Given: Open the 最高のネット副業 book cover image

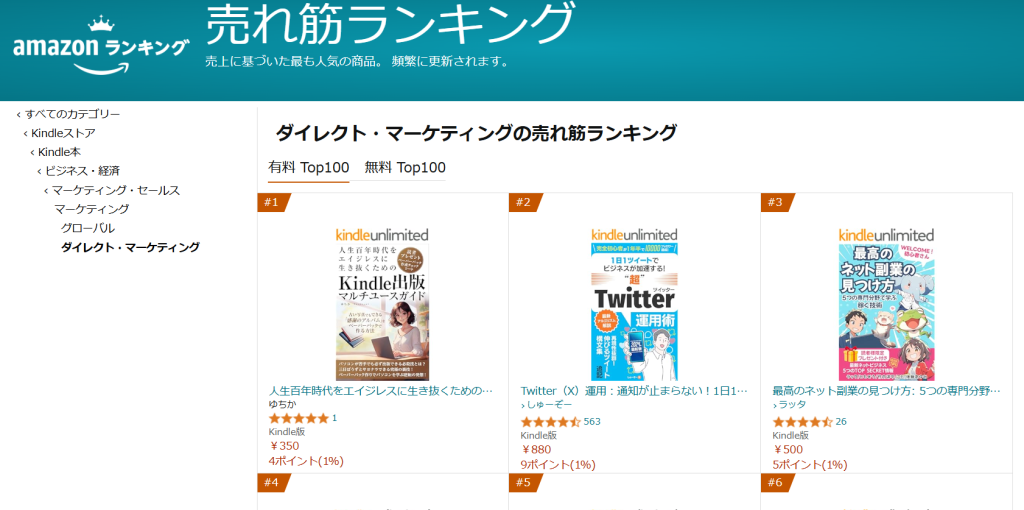Looking at the screenshot, I should coord(886,312).
